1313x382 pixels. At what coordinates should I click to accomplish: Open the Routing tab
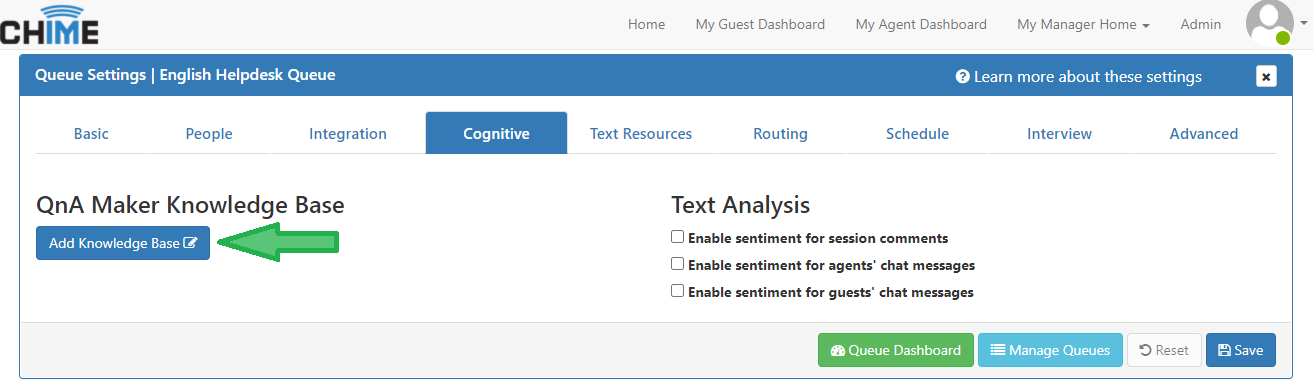780,133
